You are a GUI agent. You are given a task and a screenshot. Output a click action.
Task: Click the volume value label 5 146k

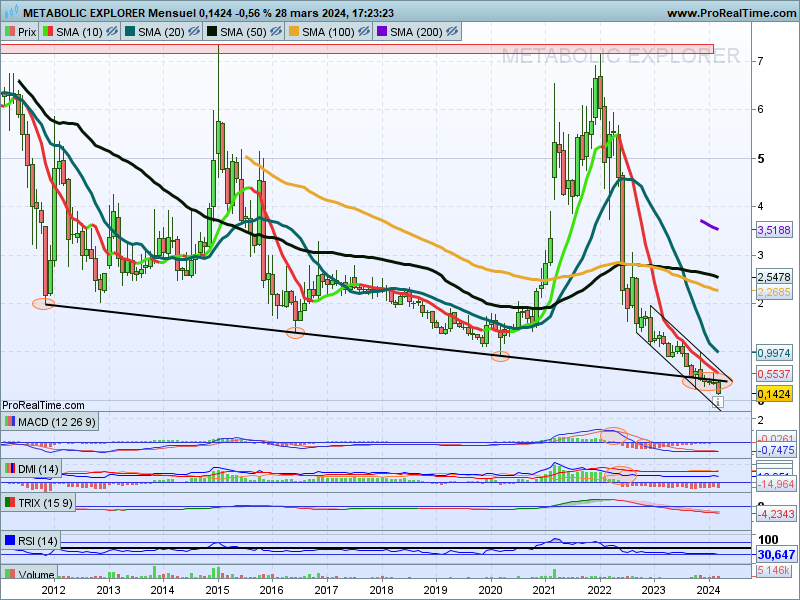coord(774,570)
